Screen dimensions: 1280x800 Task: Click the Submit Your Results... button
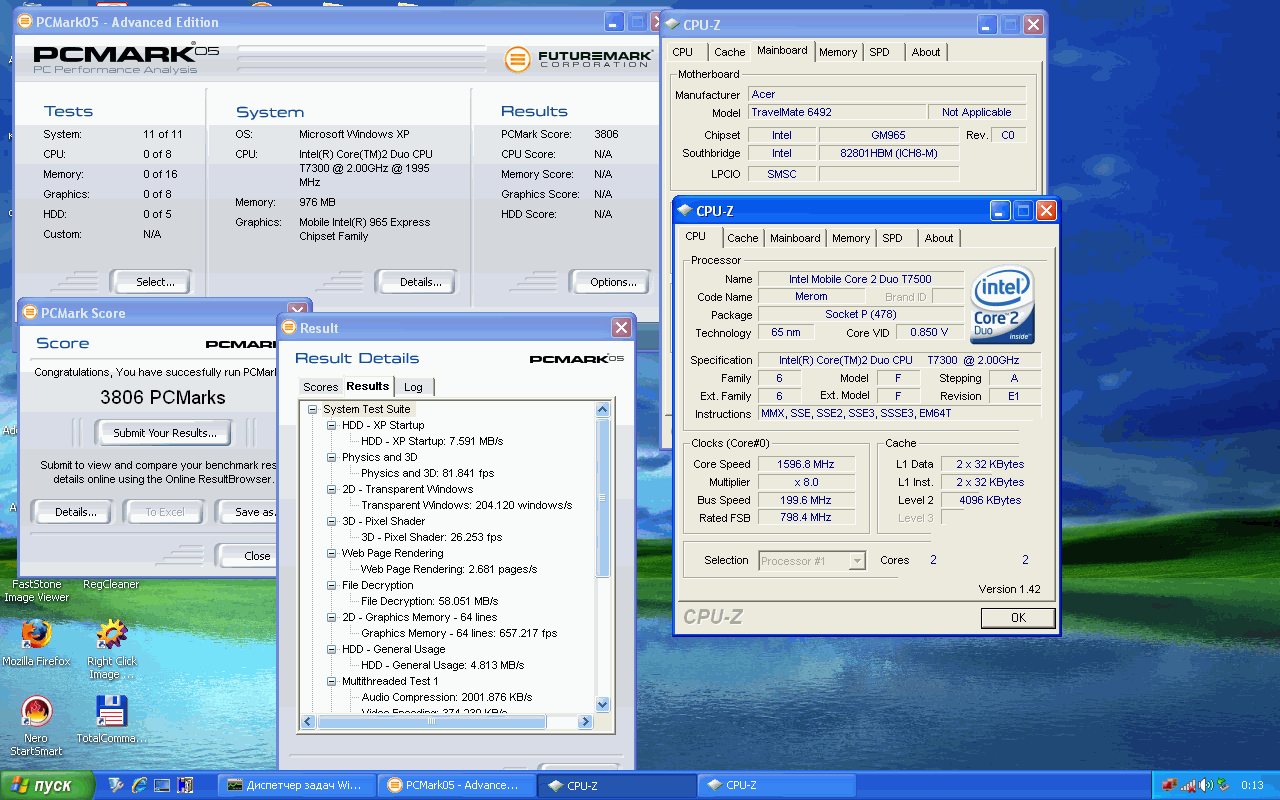pyautogui.click(x=164, y=433)
